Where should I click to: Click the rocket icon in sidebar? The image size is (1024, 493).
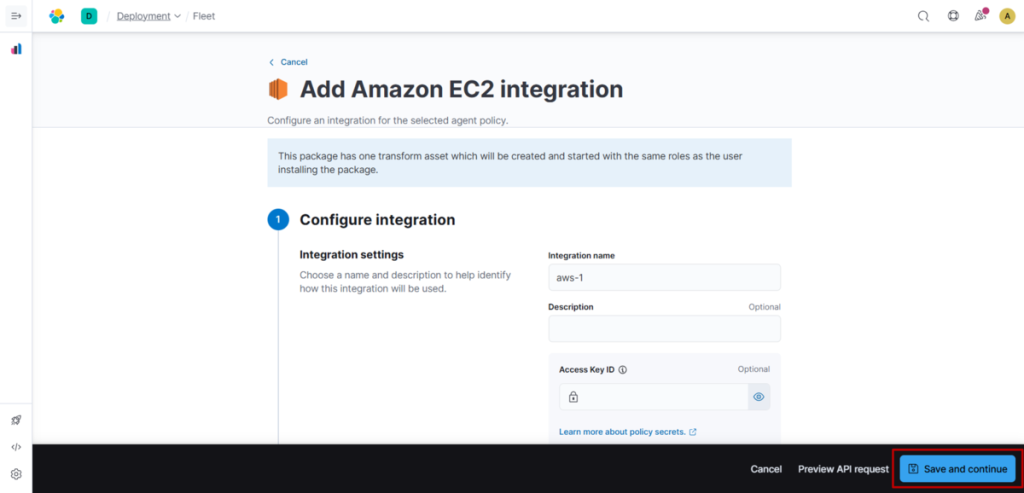click(16, 421)
